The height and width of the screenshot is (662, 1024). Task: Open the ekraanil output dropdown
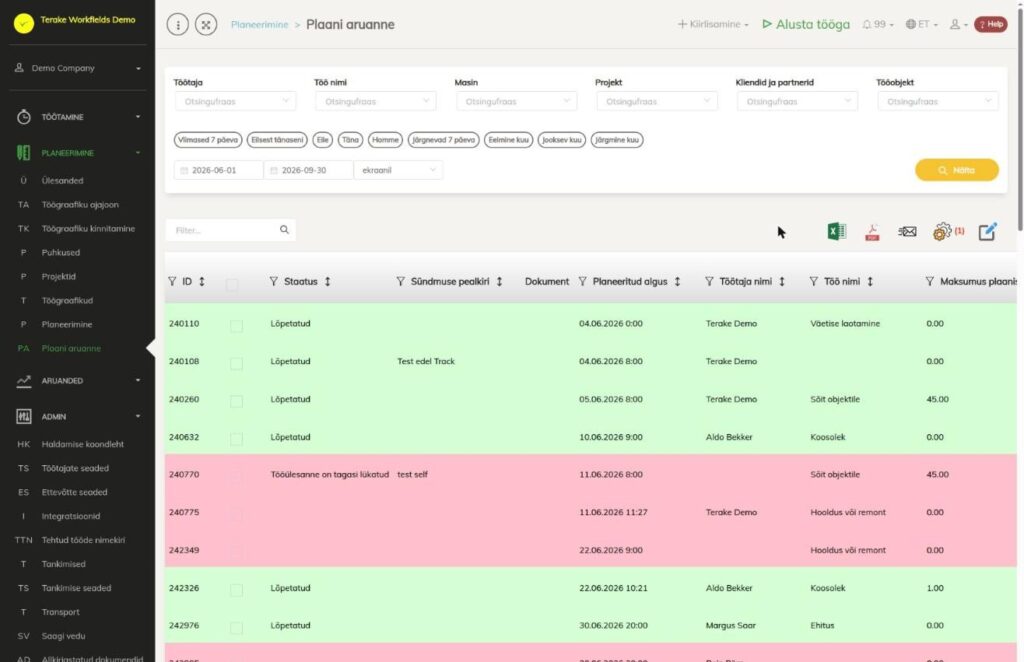point(398,170)
